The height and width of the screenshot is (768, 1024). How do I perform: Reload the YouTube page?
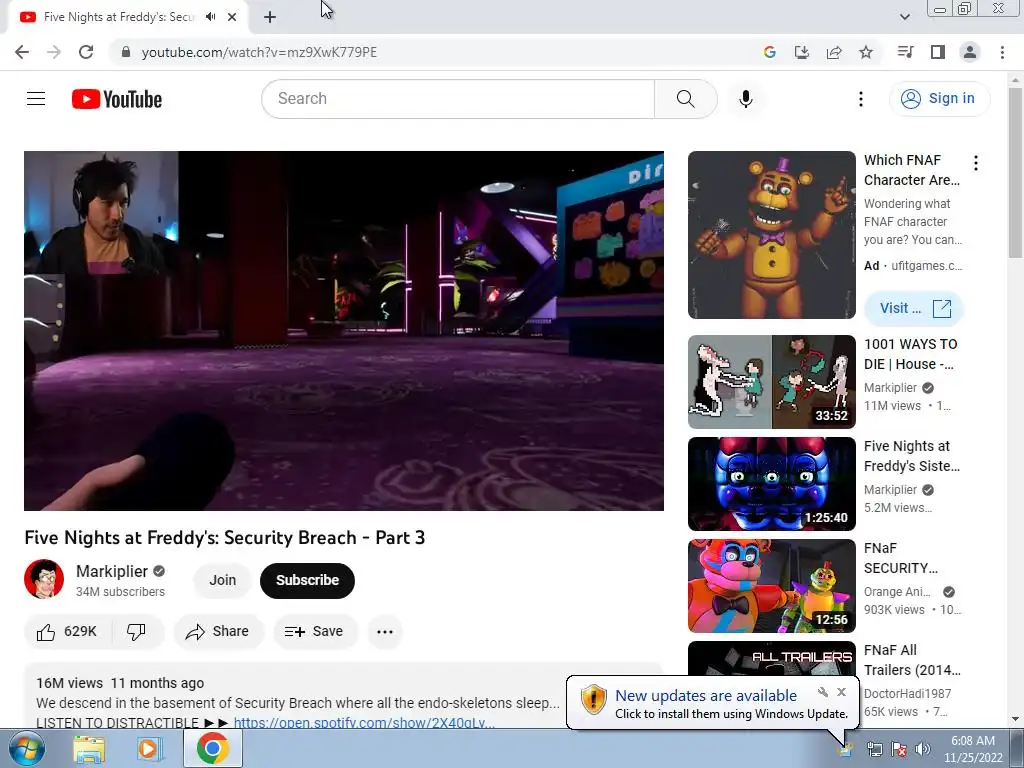(x=86, y=52)
